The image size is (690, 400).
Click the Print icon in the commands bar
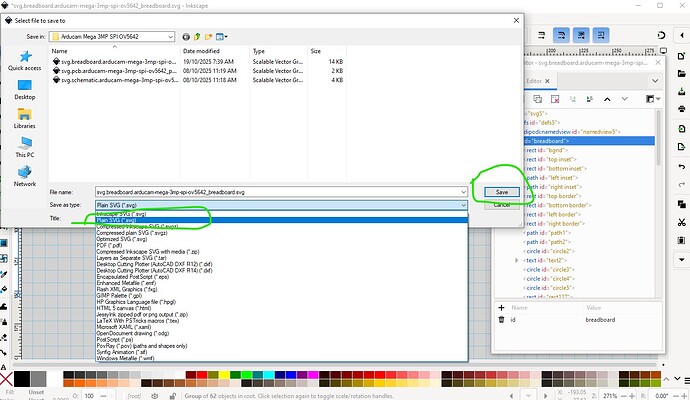[x=682, y=109]
